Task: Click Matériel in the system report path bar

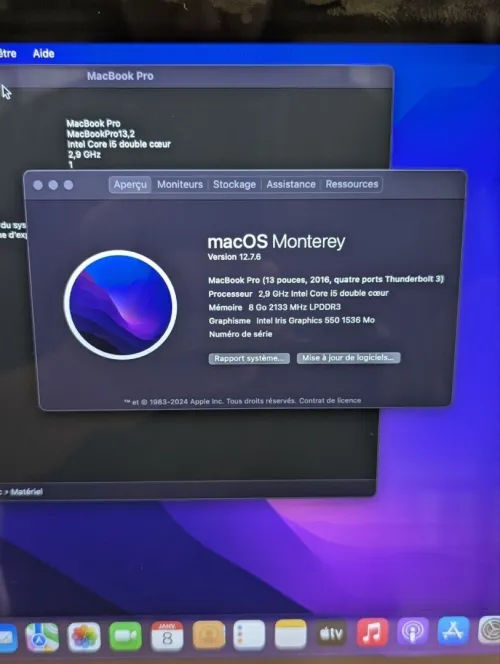Action: [26, 492]
